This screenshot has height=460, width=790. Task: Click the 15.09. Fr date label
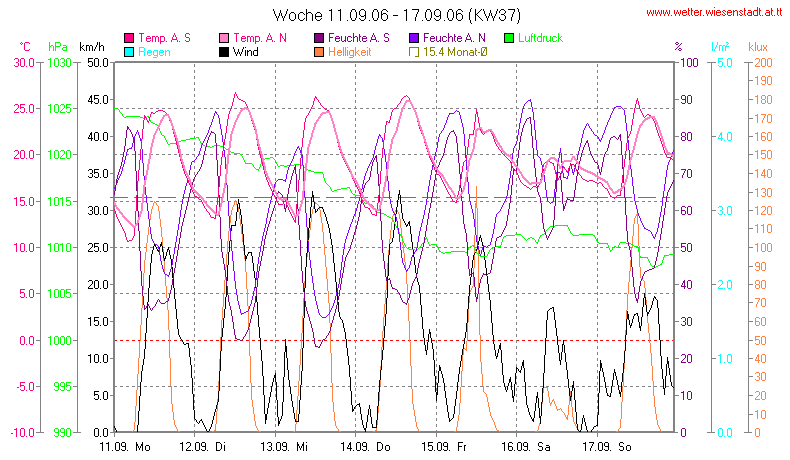pyautogui.click(x=444, y=446)
